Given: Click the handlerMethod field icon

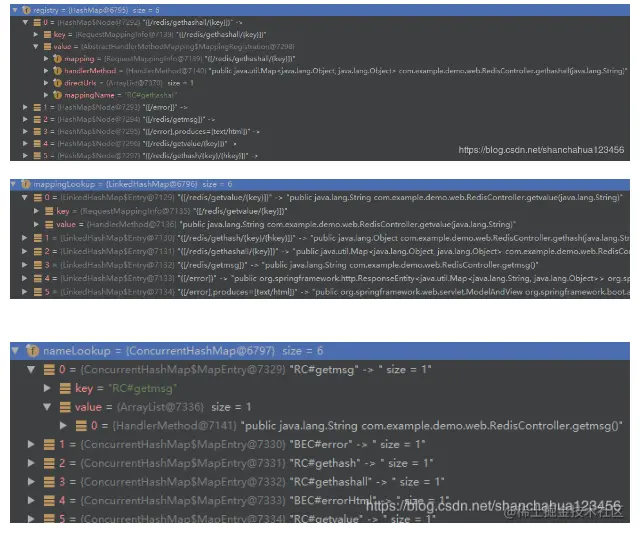Looking at the screenshot, I should tap(57, 71).
